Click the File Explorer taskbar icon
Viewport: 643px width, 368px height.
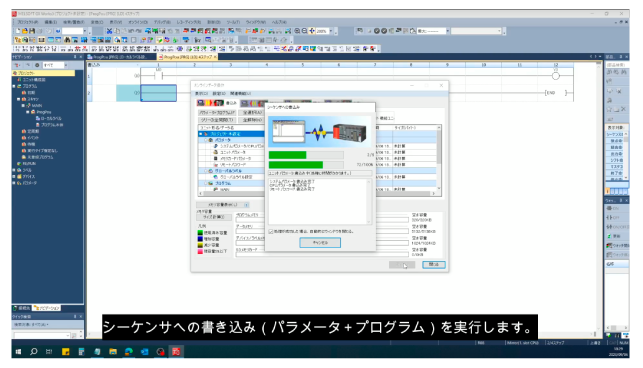tap(113, 352)
